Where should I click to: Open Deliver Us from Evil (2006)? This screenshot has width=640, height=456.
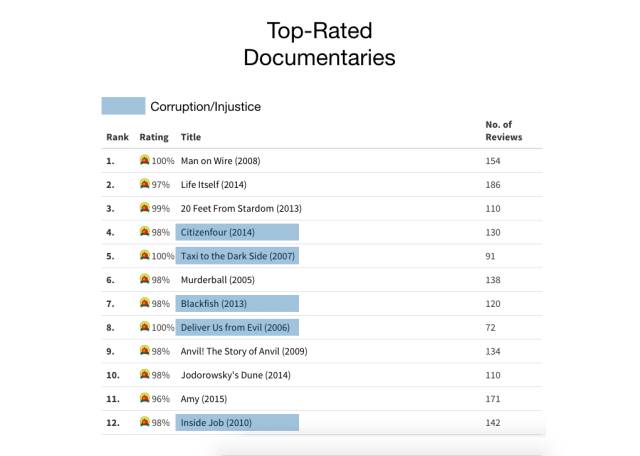coord(237,327)
